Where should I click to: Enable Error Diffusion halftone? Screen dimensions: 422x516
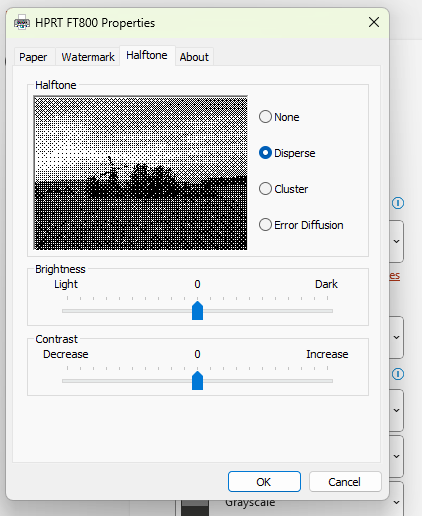(x=301, y=225)
